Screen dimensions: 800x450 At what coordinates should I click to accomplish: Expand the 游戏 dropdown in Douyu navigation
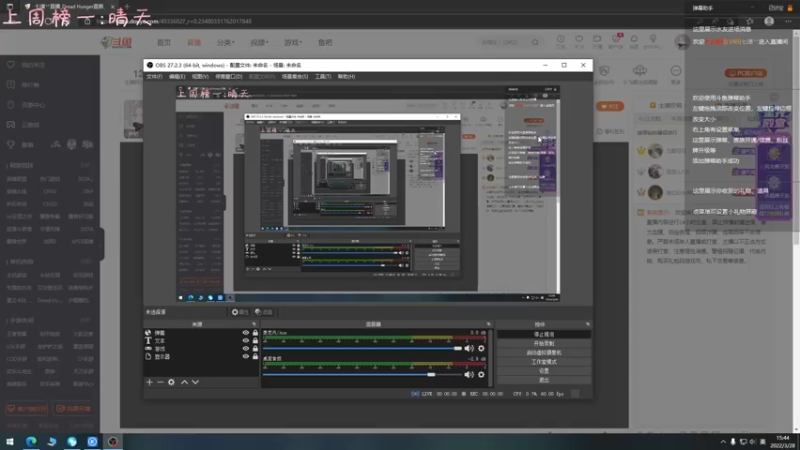(x=293, y=42)
